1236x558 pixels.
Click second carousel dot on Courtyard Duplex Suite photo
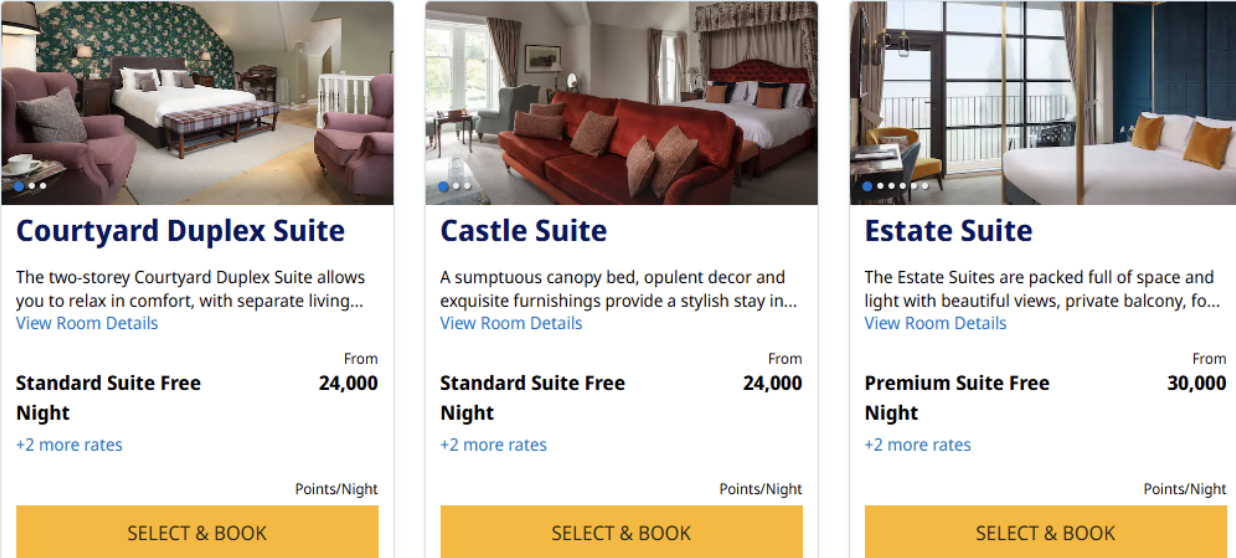(x=32, y=186)
